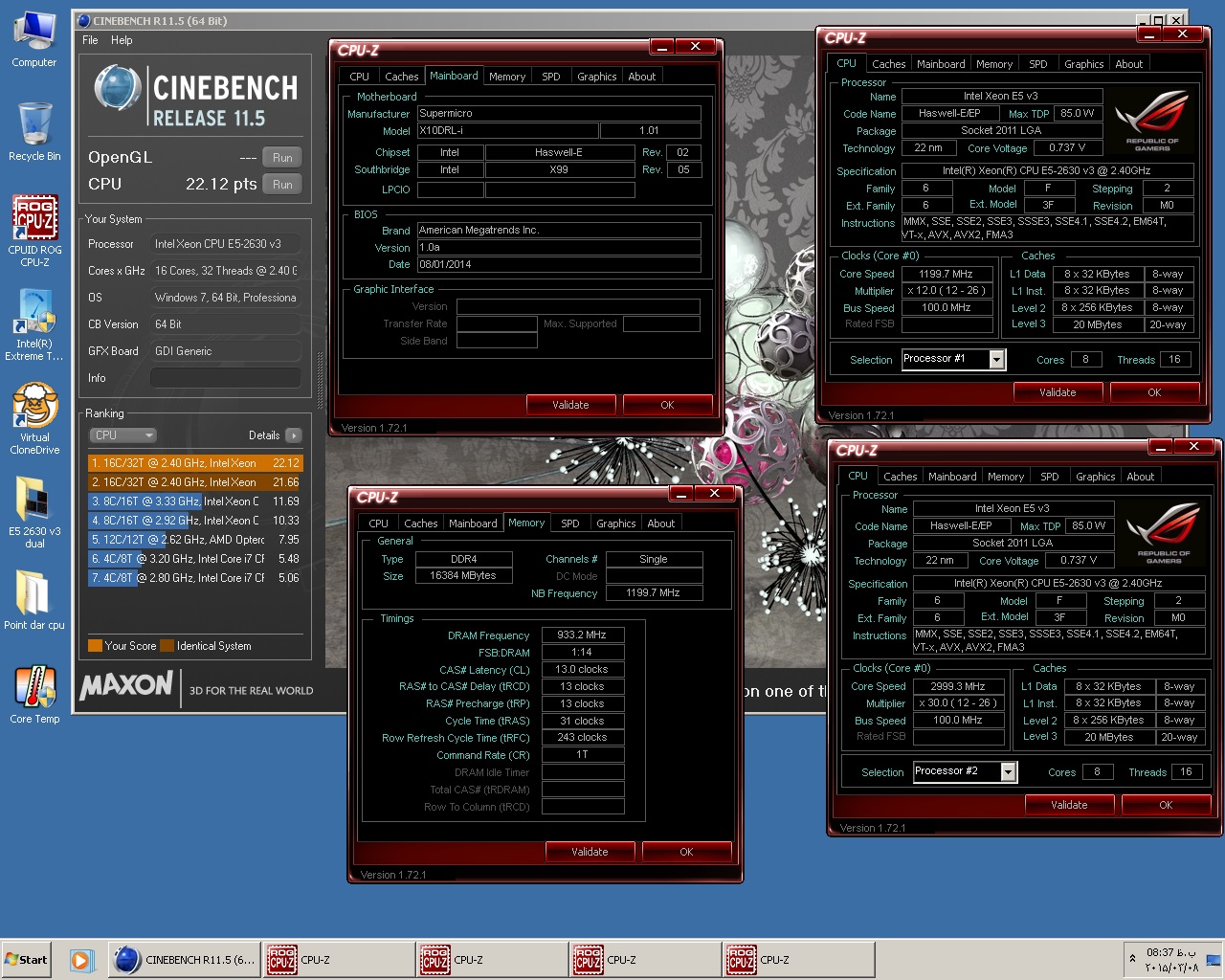Screen dimensions: 1225x980
Task: Open the Recycle Bin icon
Action: (34, 133)
